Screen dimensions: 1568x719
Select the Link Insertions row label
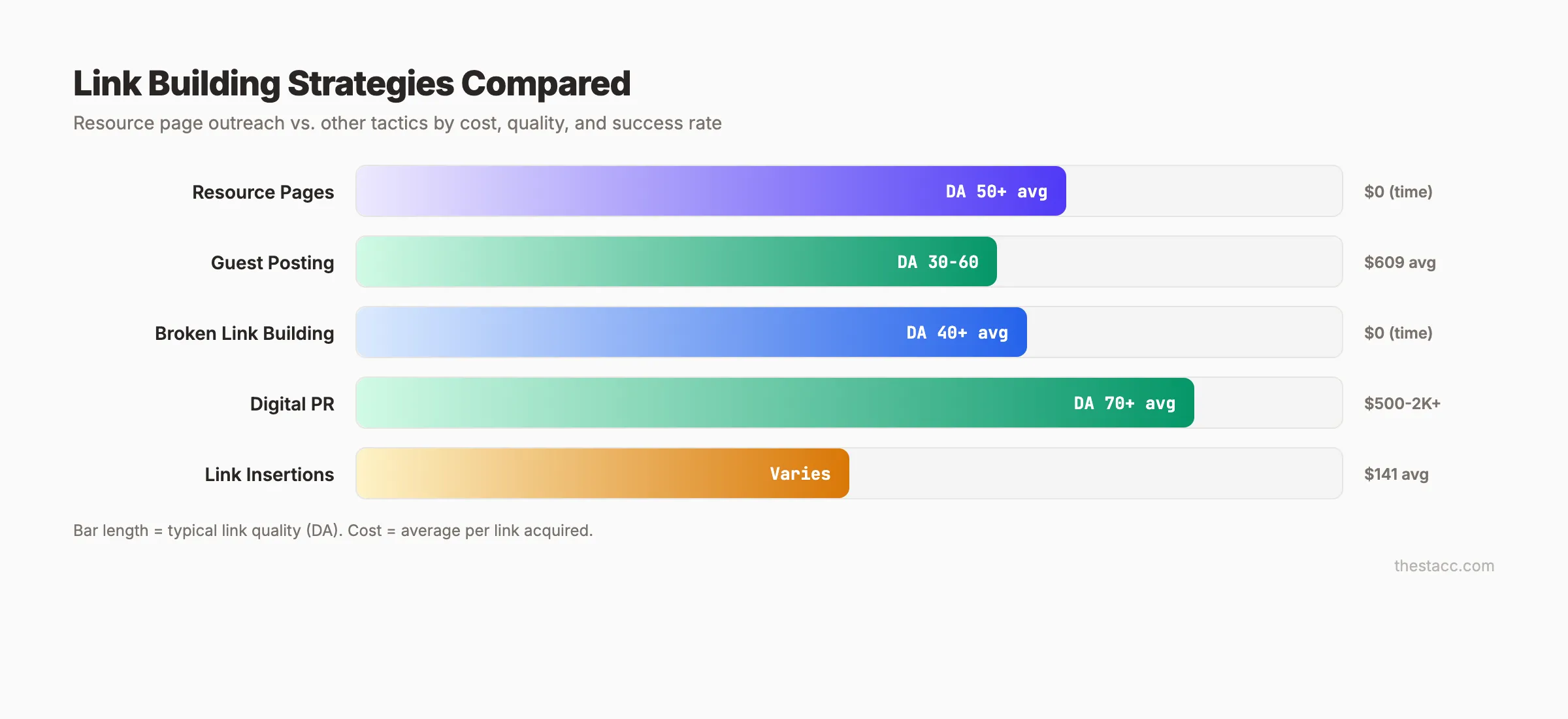(269, 475)
